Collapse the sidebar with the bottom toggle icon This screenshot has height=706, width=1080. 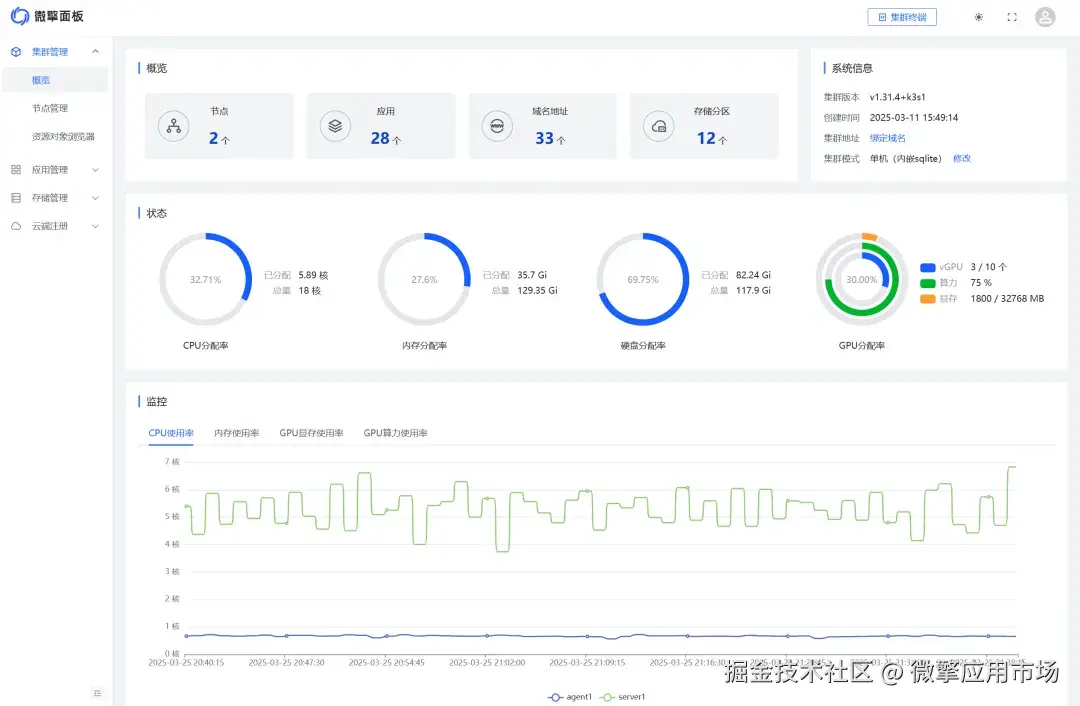97,693
